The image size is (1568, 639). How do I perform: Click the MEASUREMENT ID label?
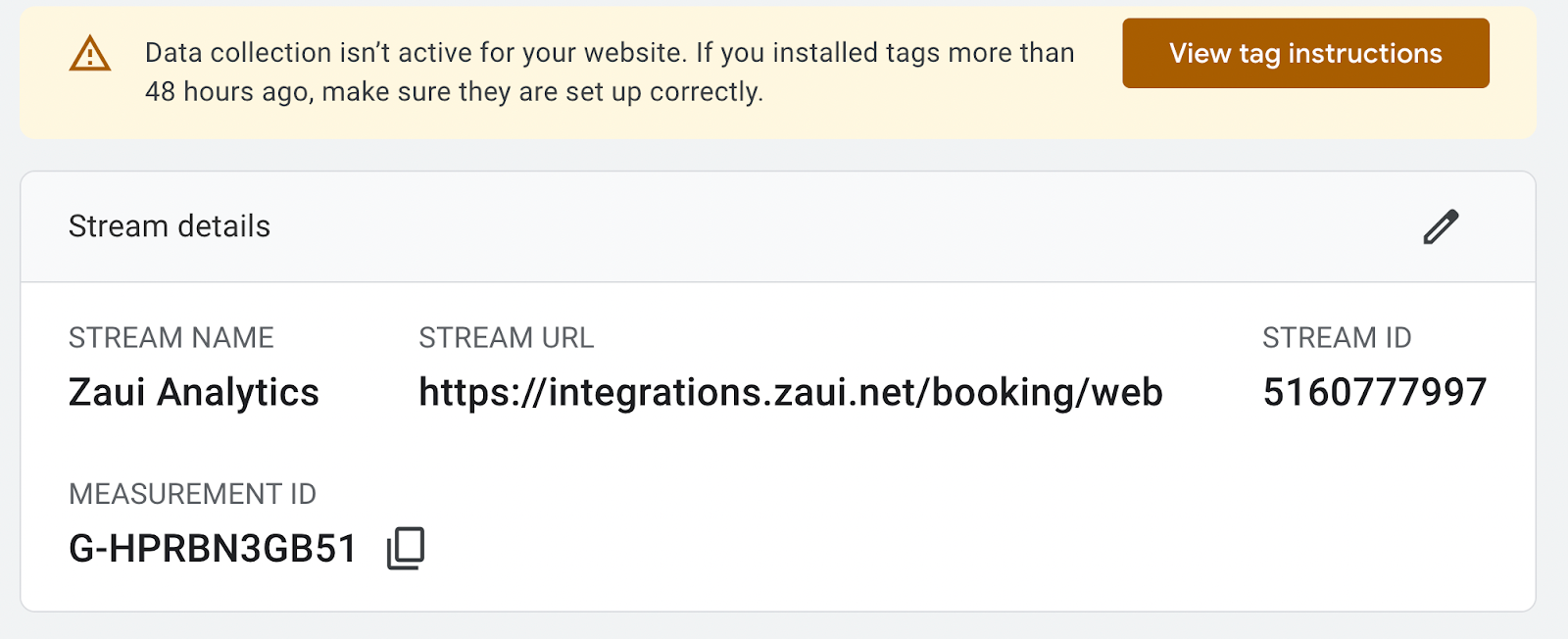193,494
